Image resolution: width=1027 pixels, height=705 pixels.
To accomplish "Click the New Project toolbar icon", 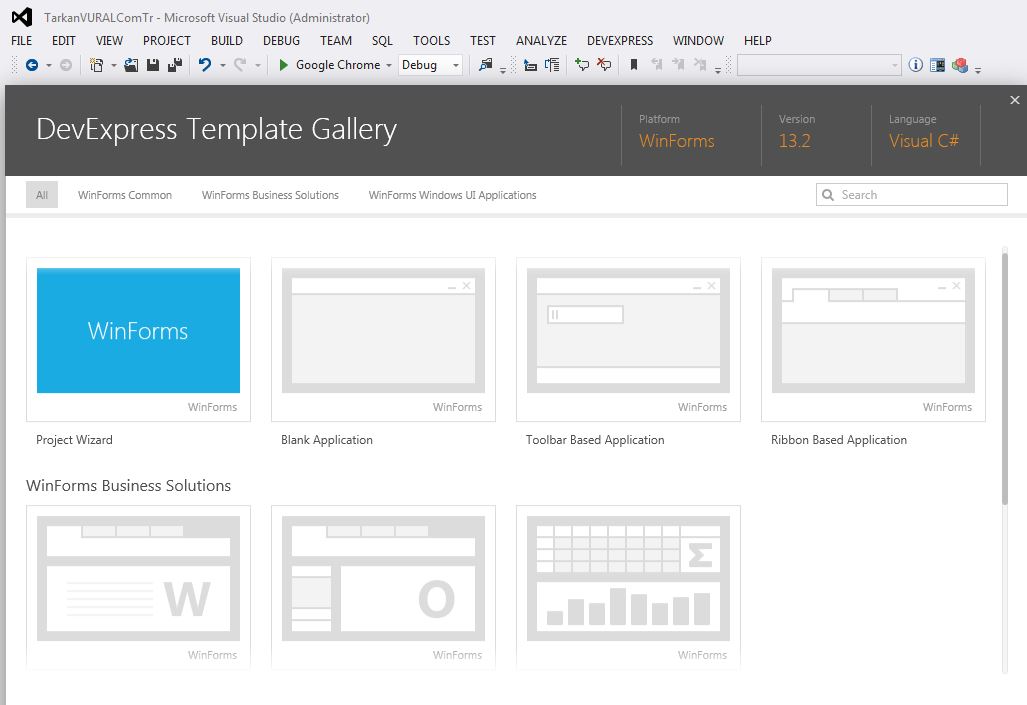I will click(x=96, y=65).
